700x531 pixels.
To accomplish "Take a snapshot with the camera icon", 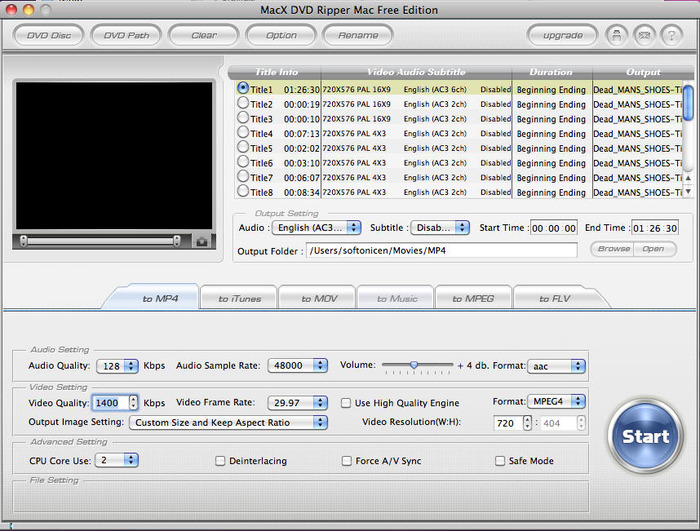I will pyautogui.click(x=201, y=241).
